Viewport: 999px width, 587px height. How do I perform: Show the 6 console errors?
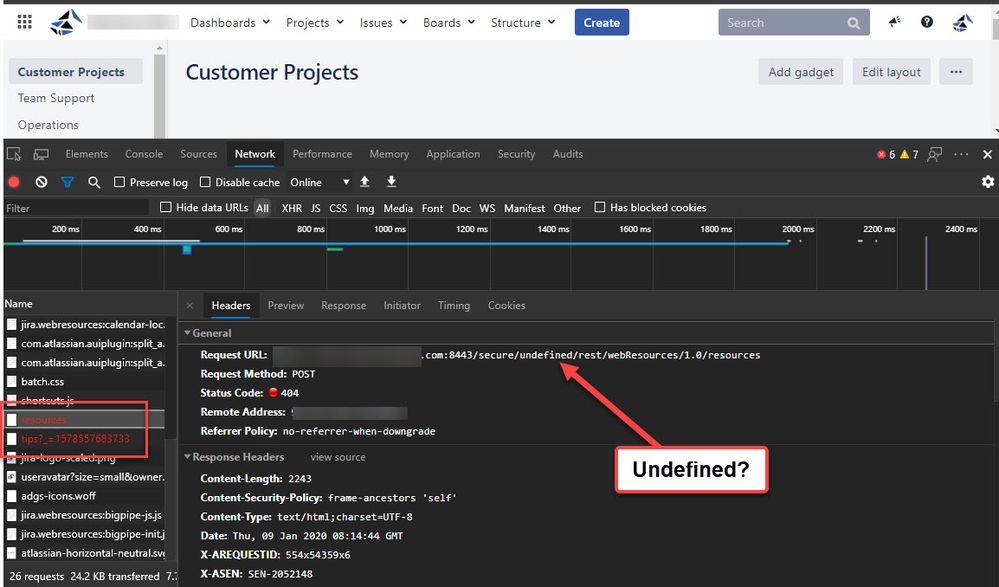coord(886,154)
